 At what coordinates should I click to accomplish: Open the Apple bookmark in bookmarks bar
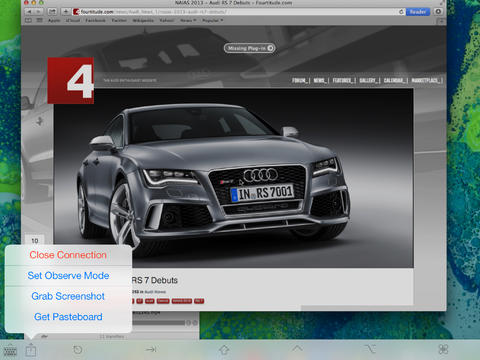[54, 20]
